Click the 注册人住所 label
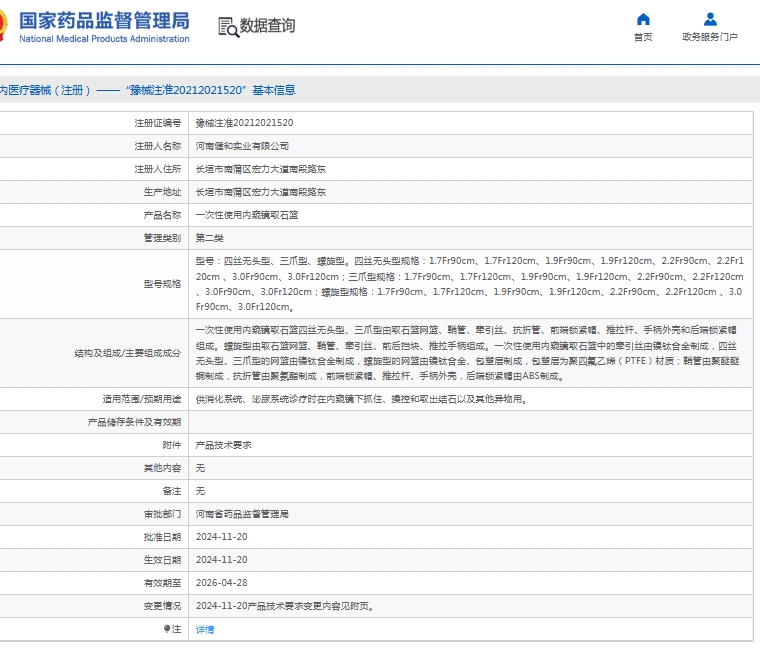Image resolution: width=760 pixels, height=650 pixels. [x=158, y=169]
